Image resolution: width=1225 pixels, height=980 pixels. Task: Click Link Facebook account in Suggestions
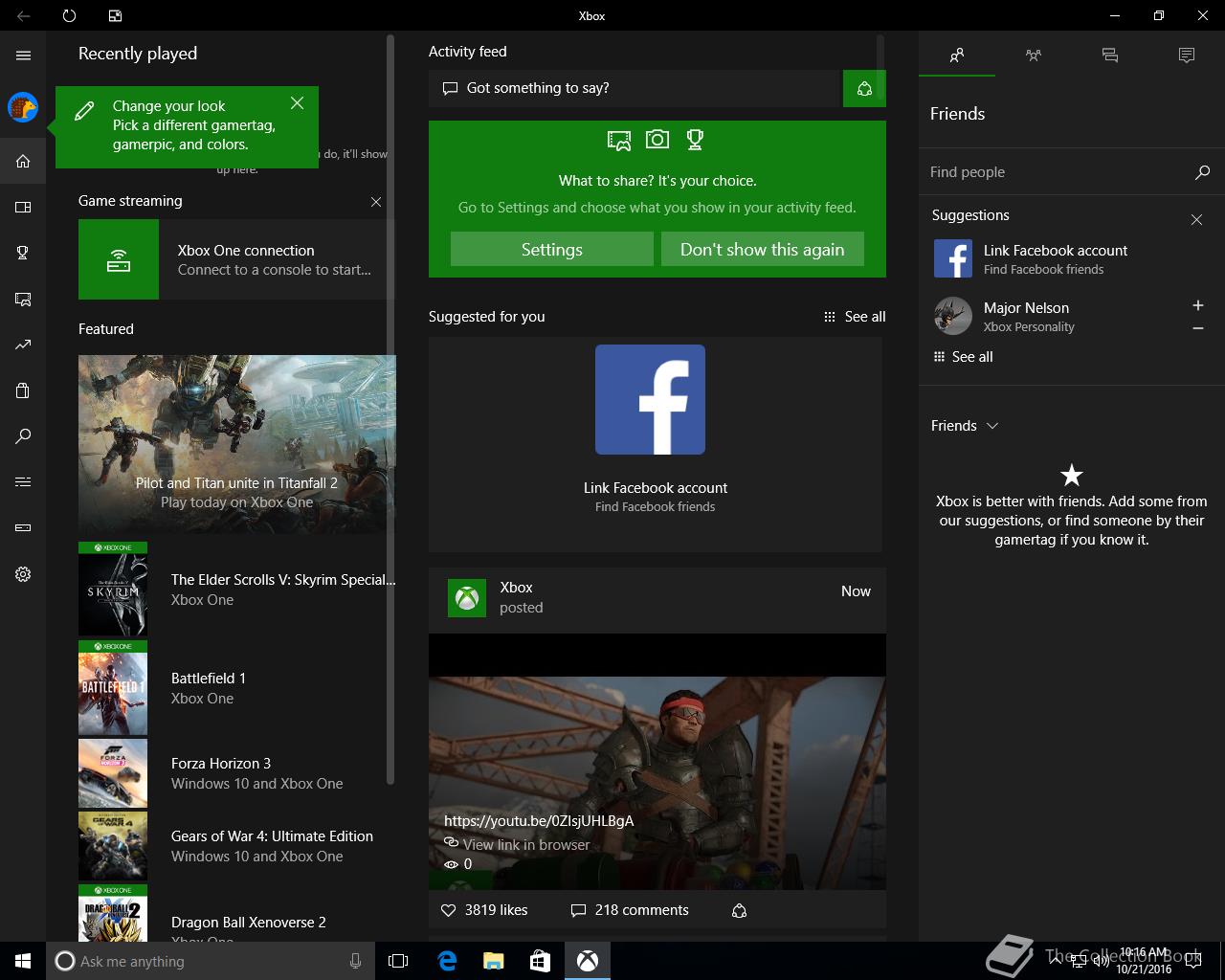[x=1056, y=251]
